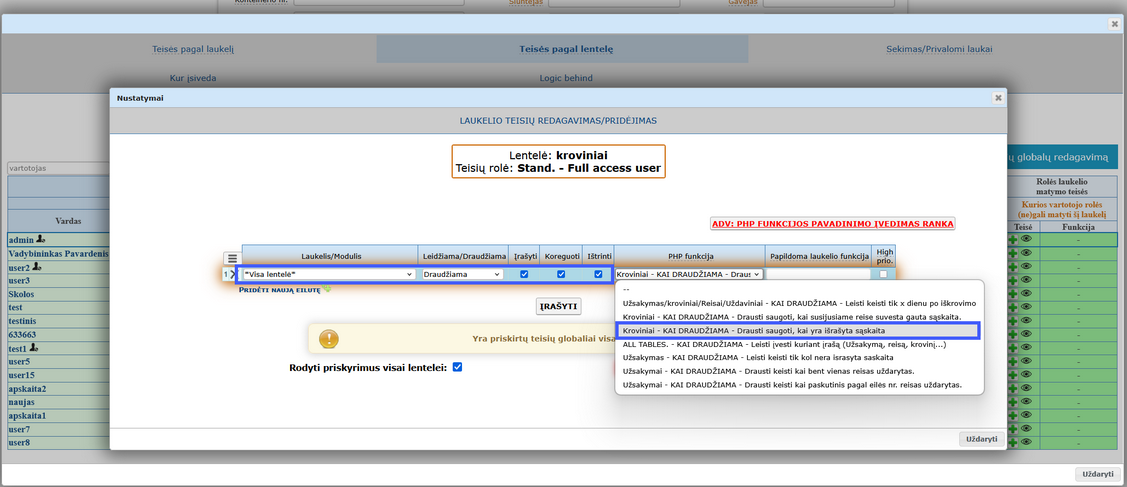Choose option Leisti keisti tik x dienu po iškrovimo
Viewport: 1127px width, 487px height.
(799, 303)
